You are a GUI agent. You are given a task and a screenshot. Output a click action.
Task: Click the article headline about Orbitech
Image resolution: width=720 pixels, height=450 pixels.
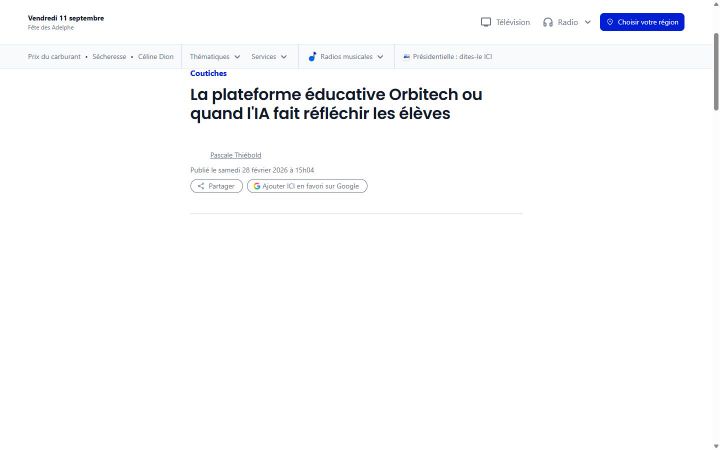[x=336, y=104]
